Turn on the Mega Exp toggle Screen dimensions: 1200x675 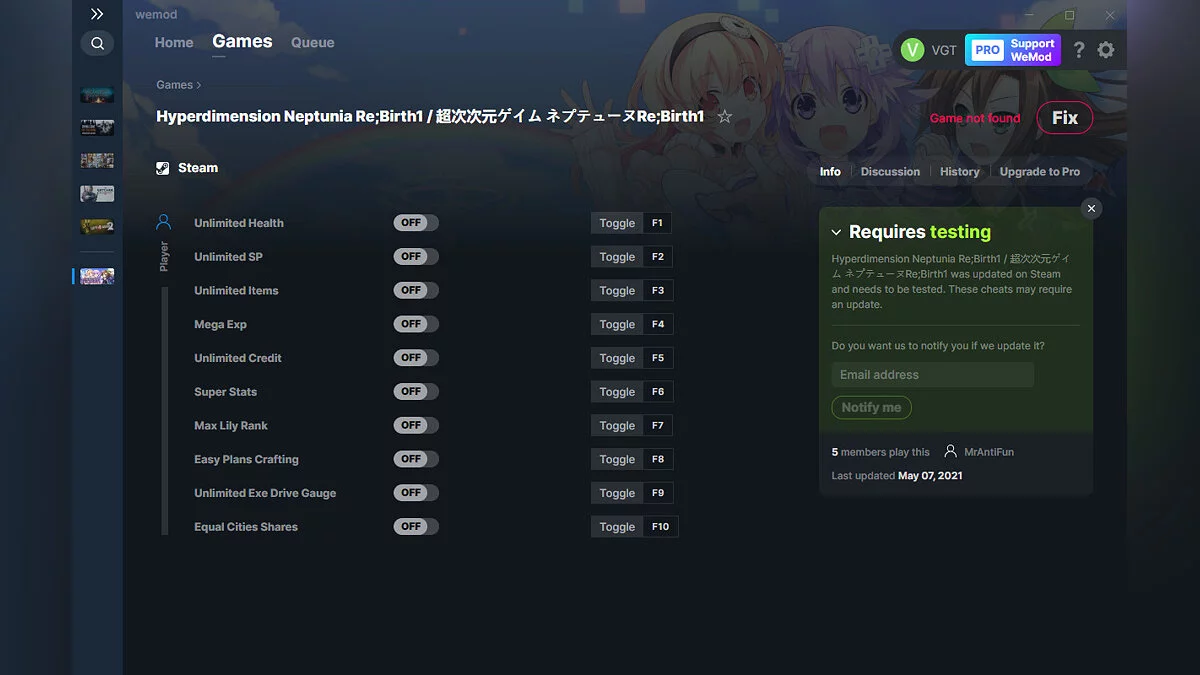tap(415, 323)
